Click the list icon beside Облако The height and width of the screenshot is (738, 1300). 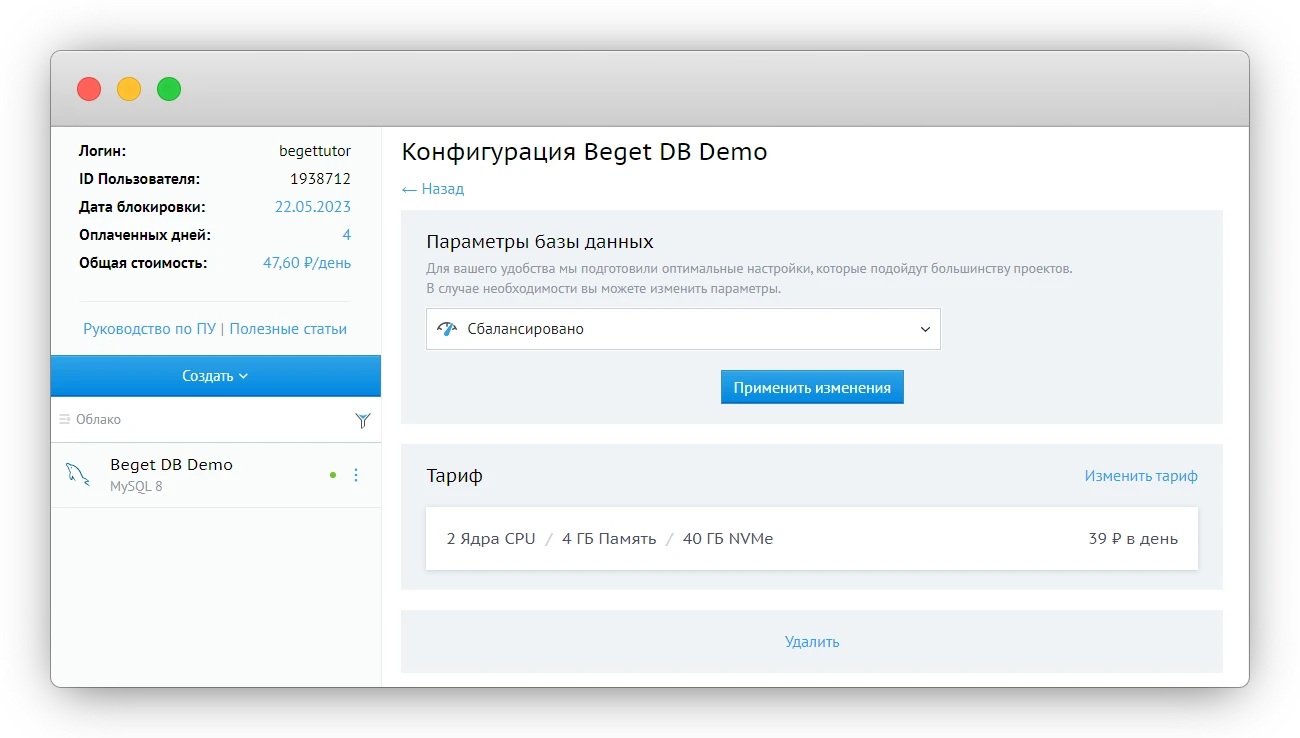pyautogui.click(x=65, y=420)
